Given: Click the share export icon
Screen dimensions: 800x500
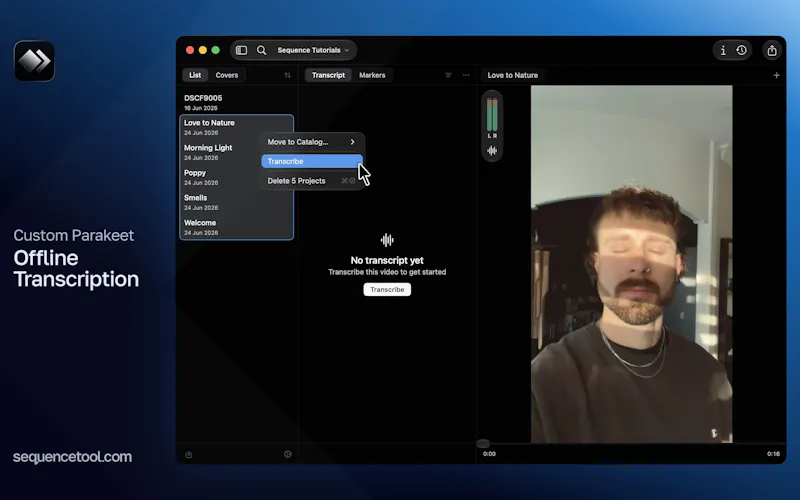Looking at the screenshot, I should 772,50.
